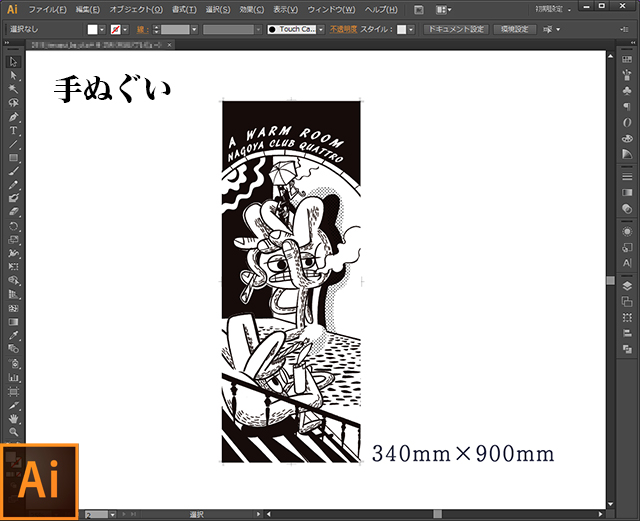The image size is (640, 521).
Task: Open the 編集(E) menu
Action: tap(88, 9)
